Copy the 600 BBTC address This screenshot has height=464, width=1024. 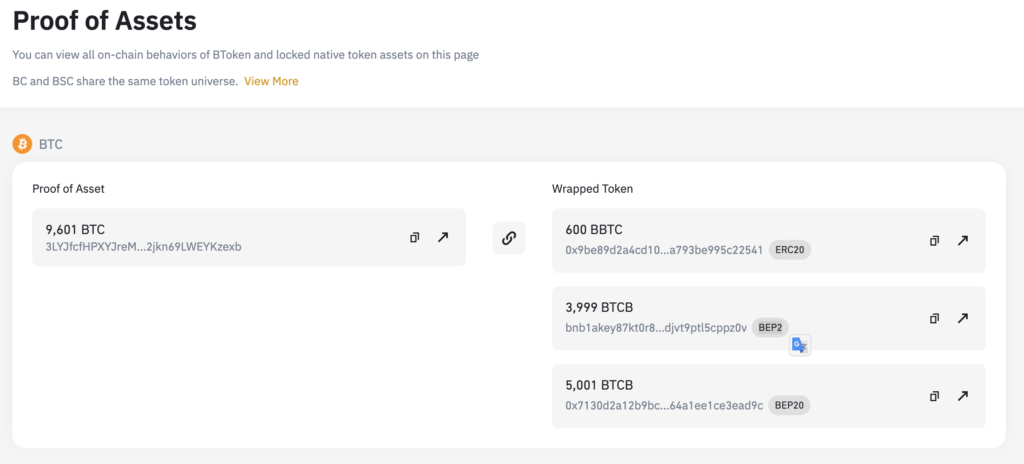(x=934, y=240)
